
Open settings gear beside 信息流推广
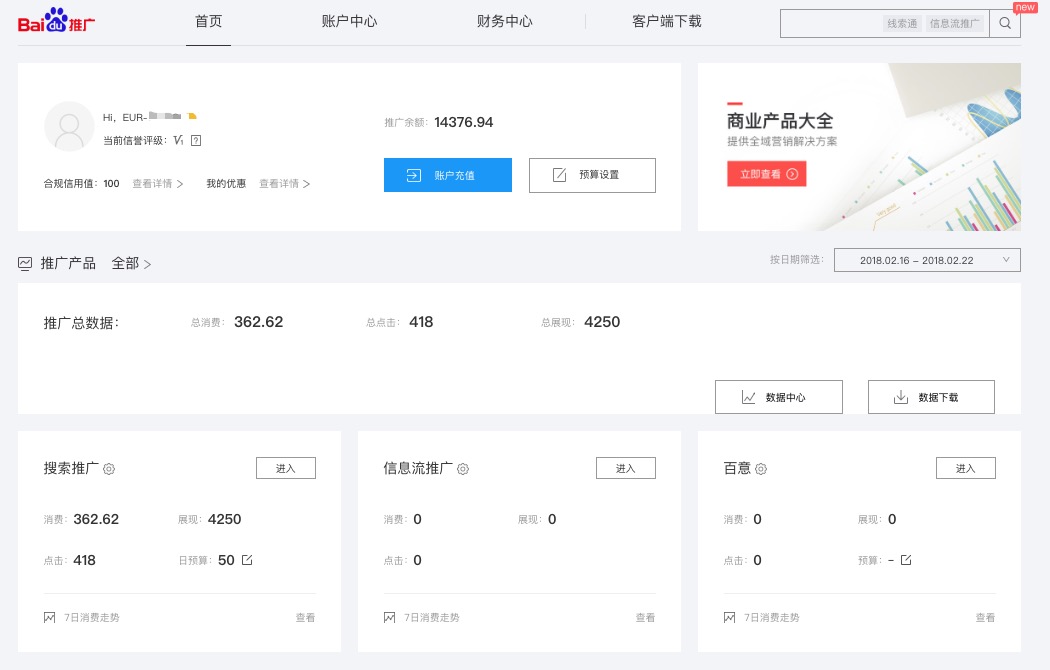[463, 469]
